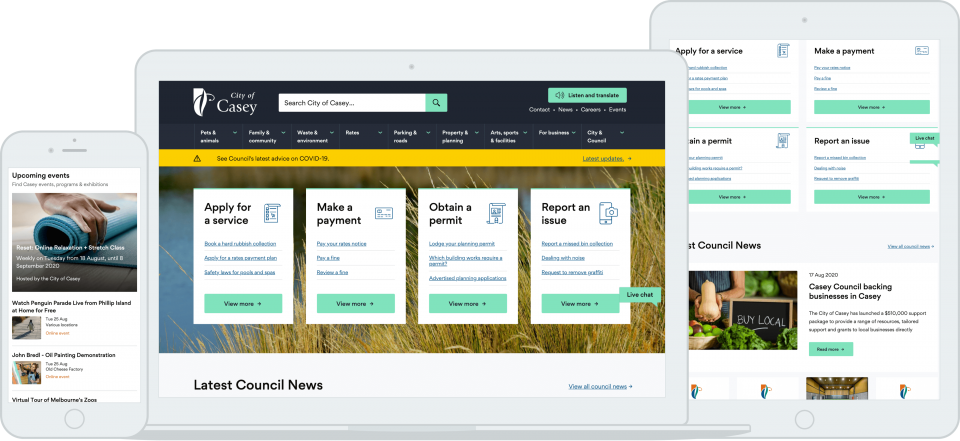Click View more under Make a payment, laptop
960x441 pixels.
click(x=356, y=304)
